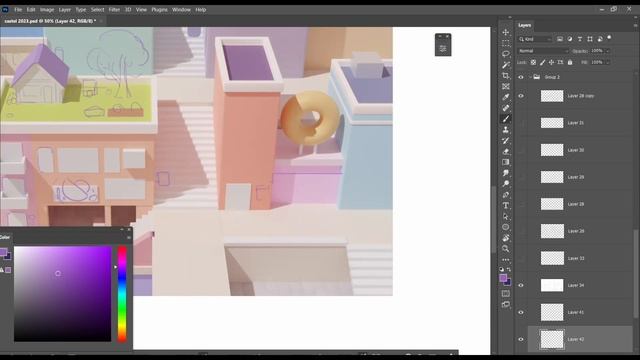The width and height of the screenshot is (640, 360).
Task: Click the foreground color swatch in toolbar
Action: [503, 278]
